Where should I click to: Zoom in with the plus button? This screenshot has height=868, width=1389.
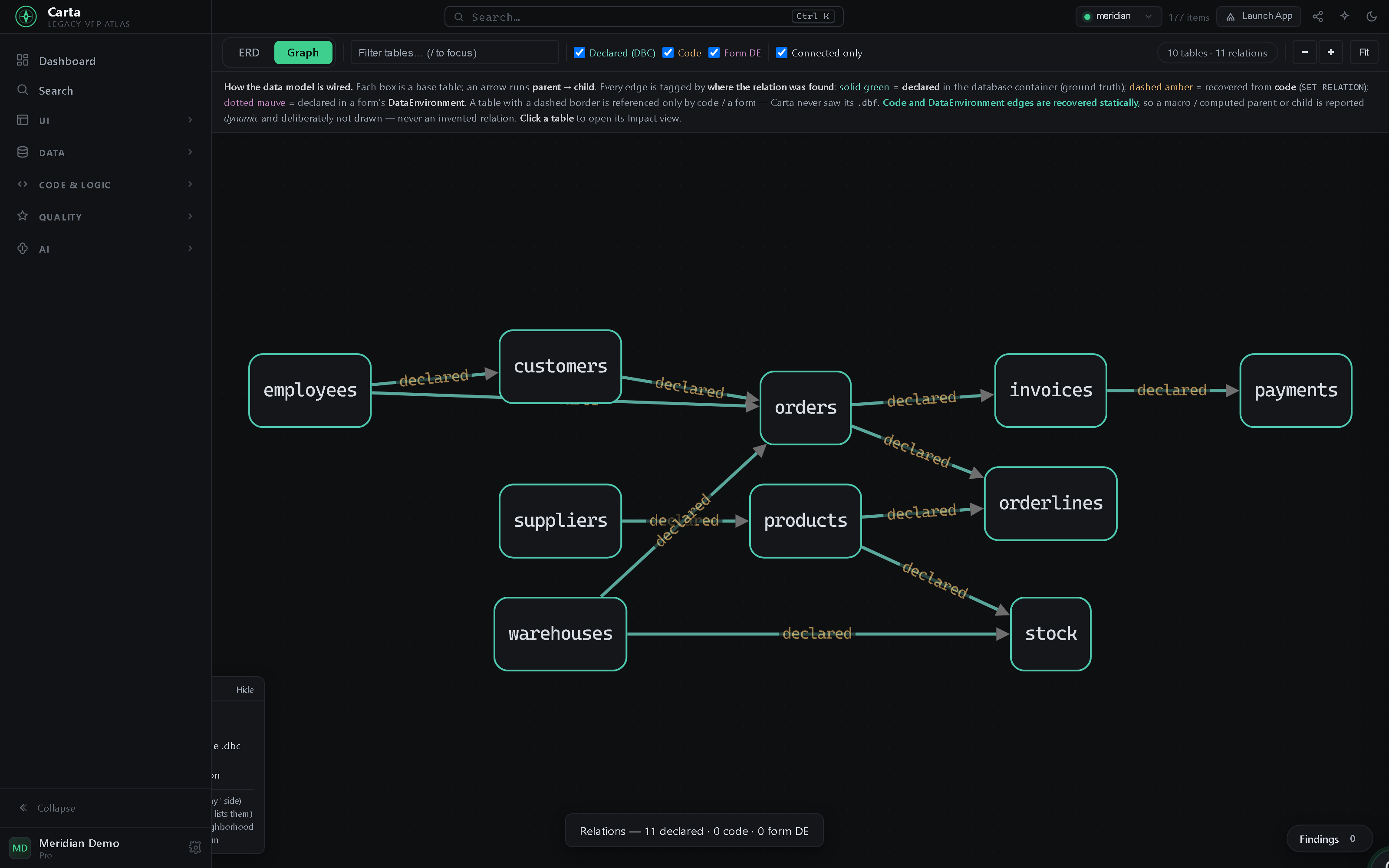[x=1331, y=52]
